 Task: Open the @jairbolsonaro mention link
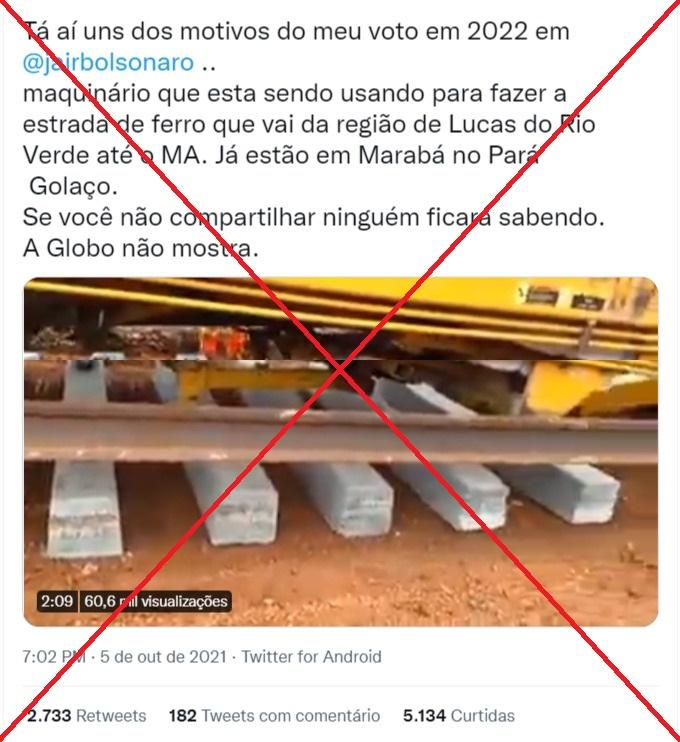(x=108, y=62)
